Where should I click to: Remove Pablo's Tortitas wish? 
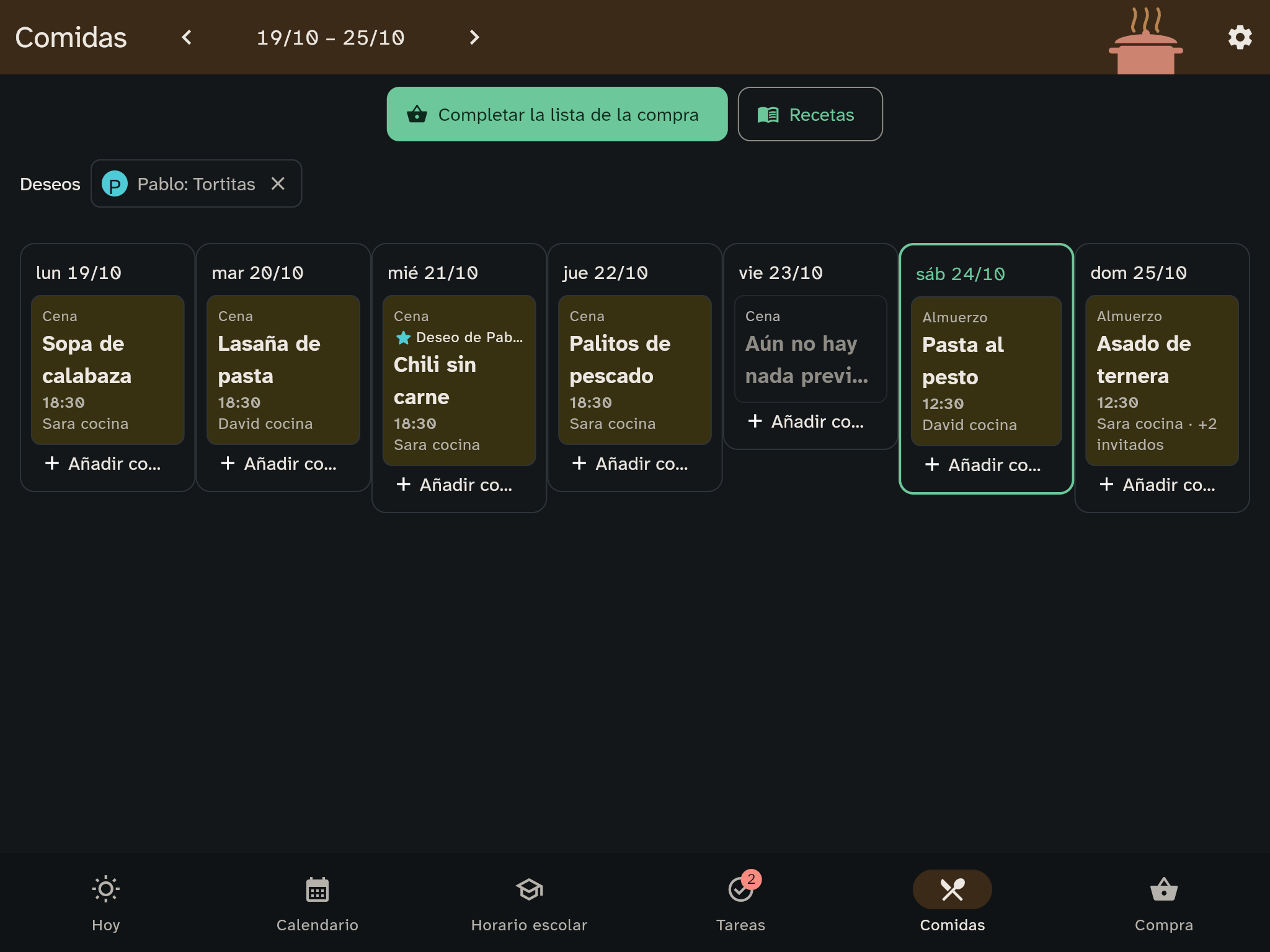(278, 183)
